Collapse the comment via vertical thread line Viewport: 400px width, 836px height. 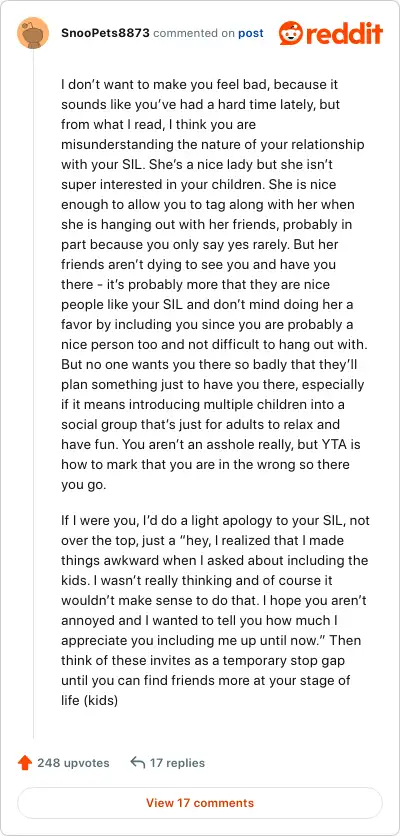pyautogui.click(x=34, y=395)
